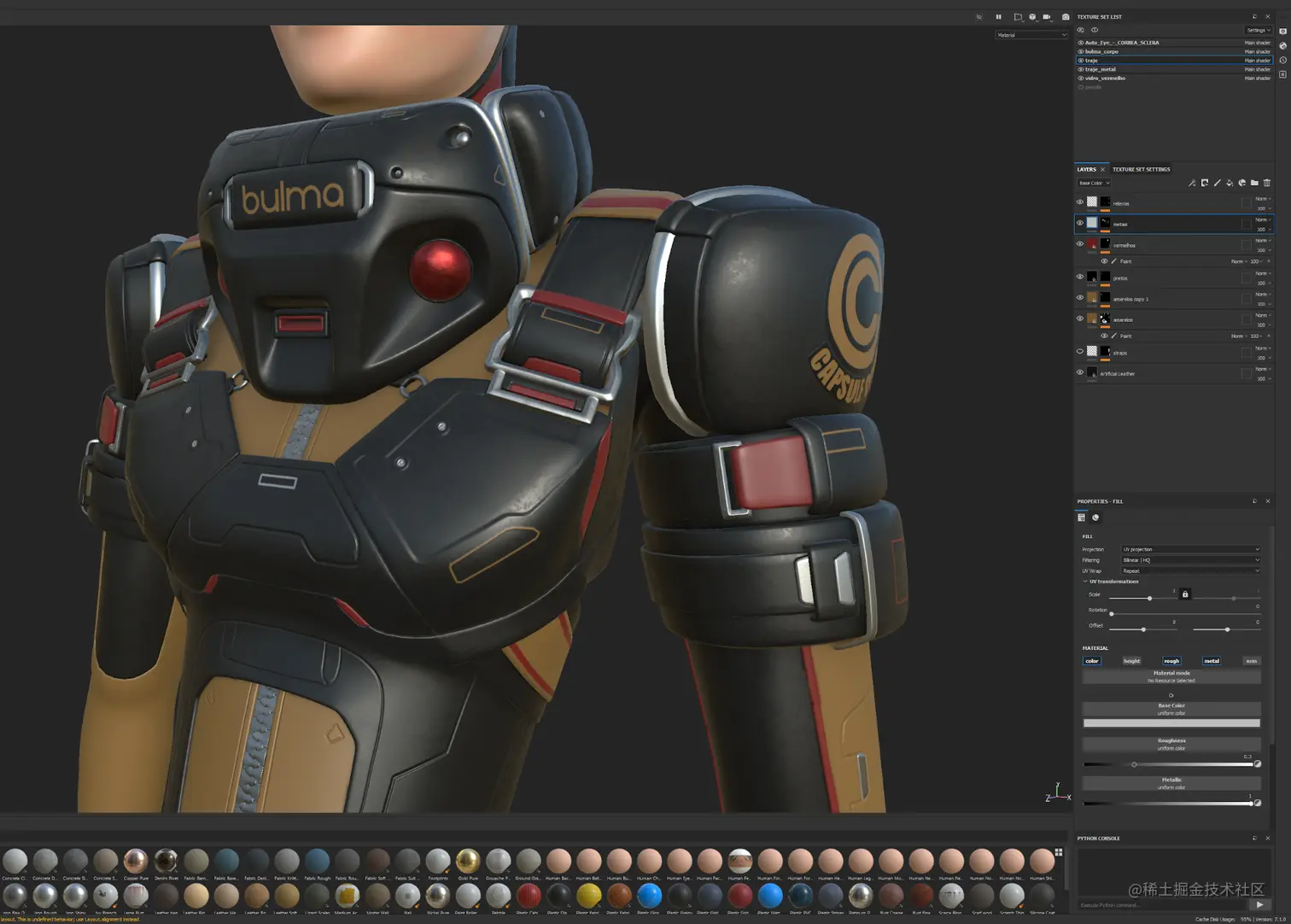Open the camera screenshot icon in viewport toolbar

[x=1066, y=17]
